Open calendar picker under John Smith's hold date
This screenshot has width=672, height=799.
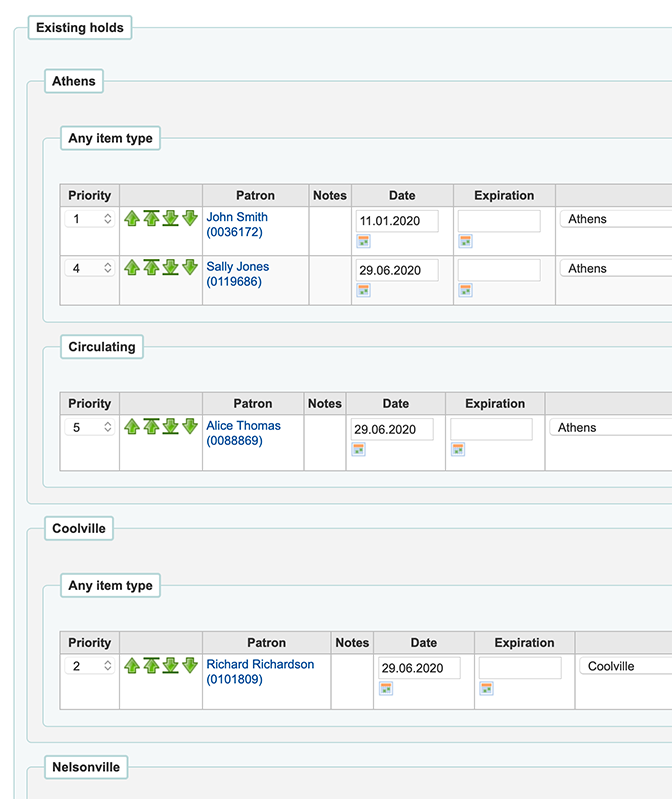pos(364,241)
